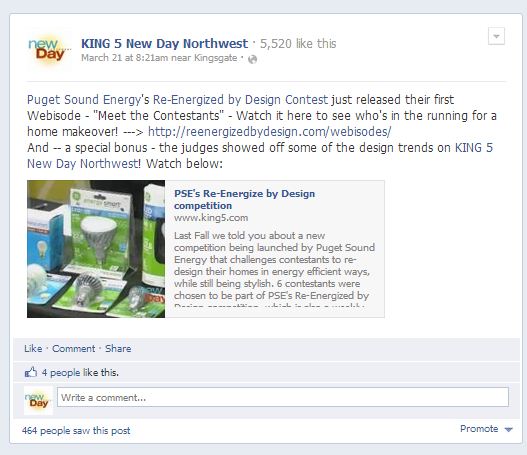
Task: Open the post options dropdown arrow
Action: click(x=496, y=36)
